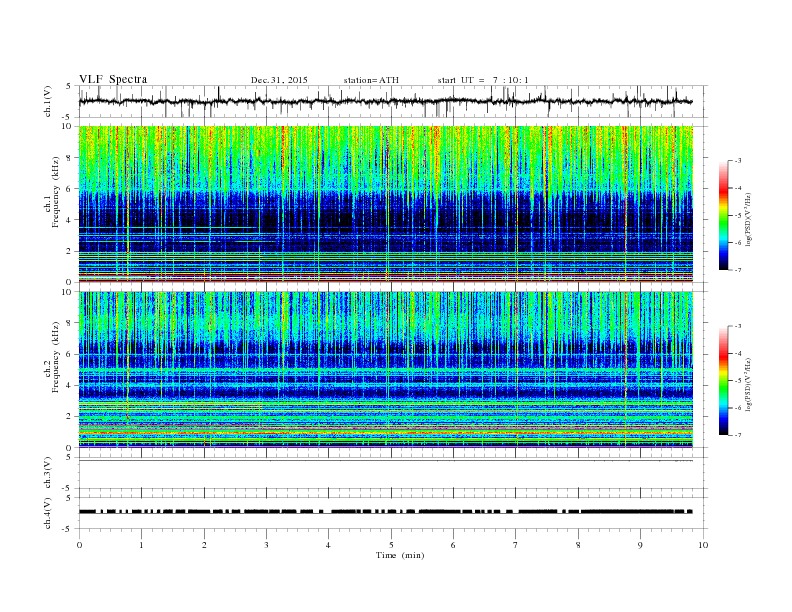Screen dimensions: 792x612
Task: Click the "VLF Spectra" plot title
Action: (x=113, y=79)
